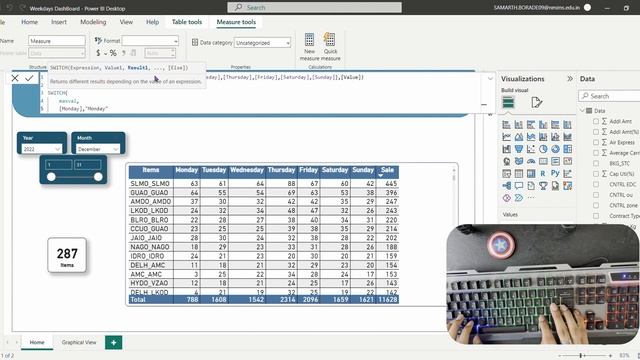The height and width of the screenshot is (360, 640).
Task: Check the Addl Amt(%) field
Action: (596, 132)
